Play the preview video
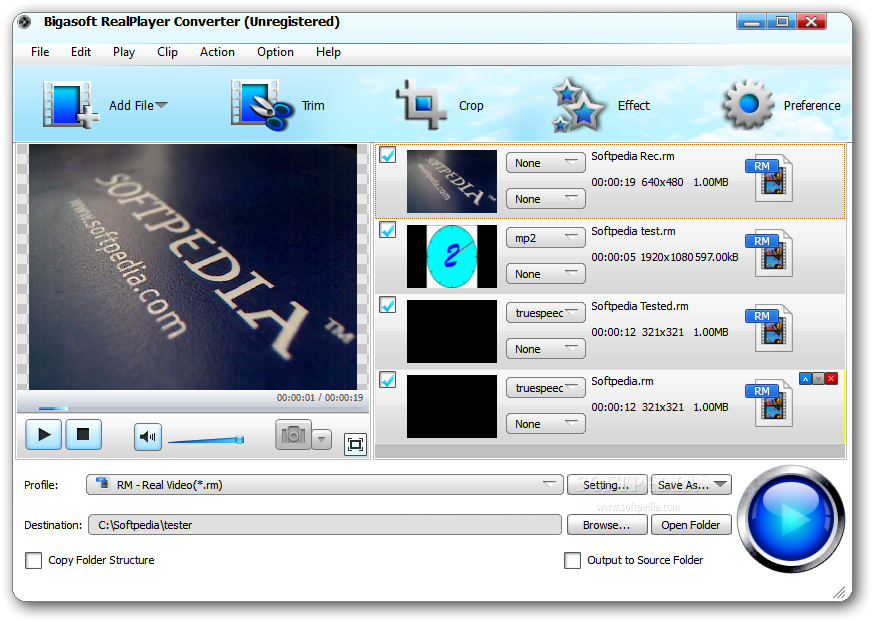 (43, 434)
